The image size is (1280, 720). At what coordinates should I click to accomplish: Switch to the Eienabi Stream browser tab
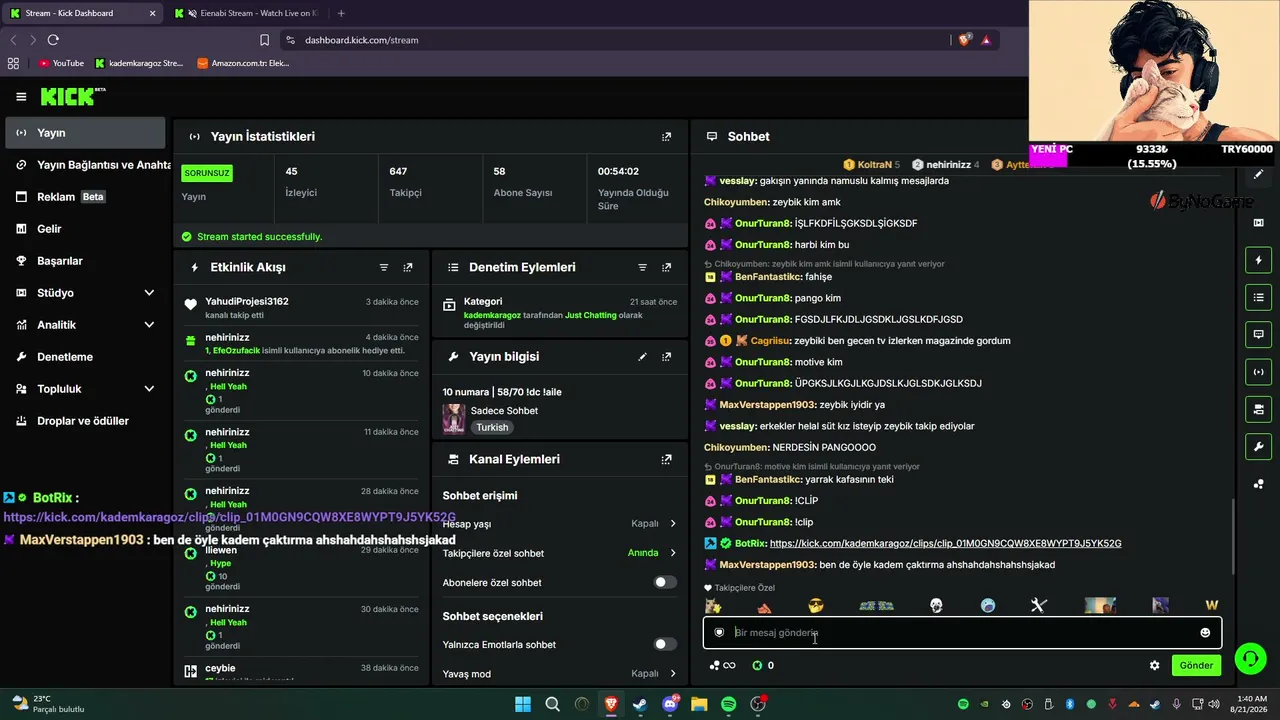[x=246, y=13]
